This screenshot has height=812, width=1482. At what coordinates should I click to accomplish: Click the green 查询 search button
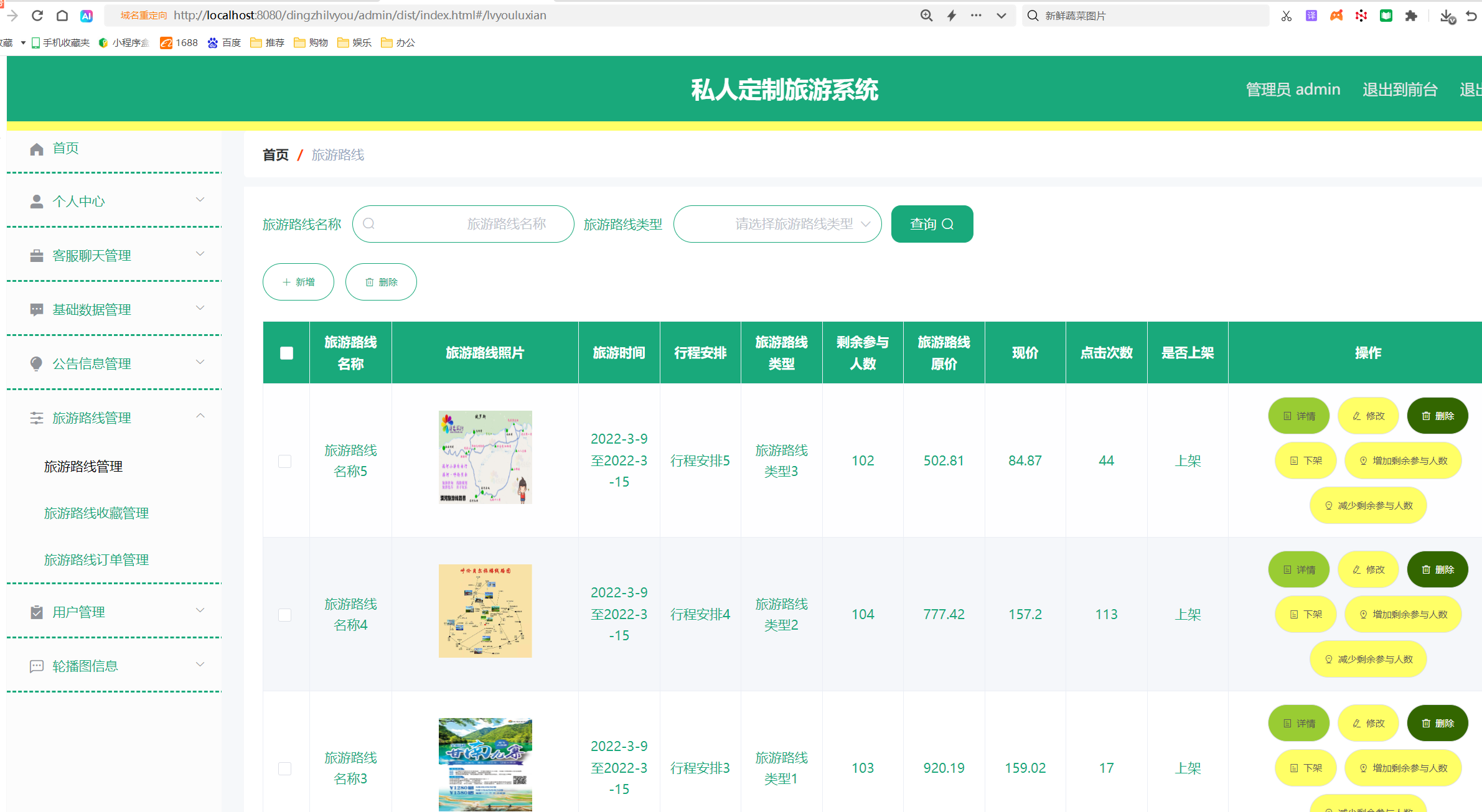pyautogui.click(x=932, y=224)
